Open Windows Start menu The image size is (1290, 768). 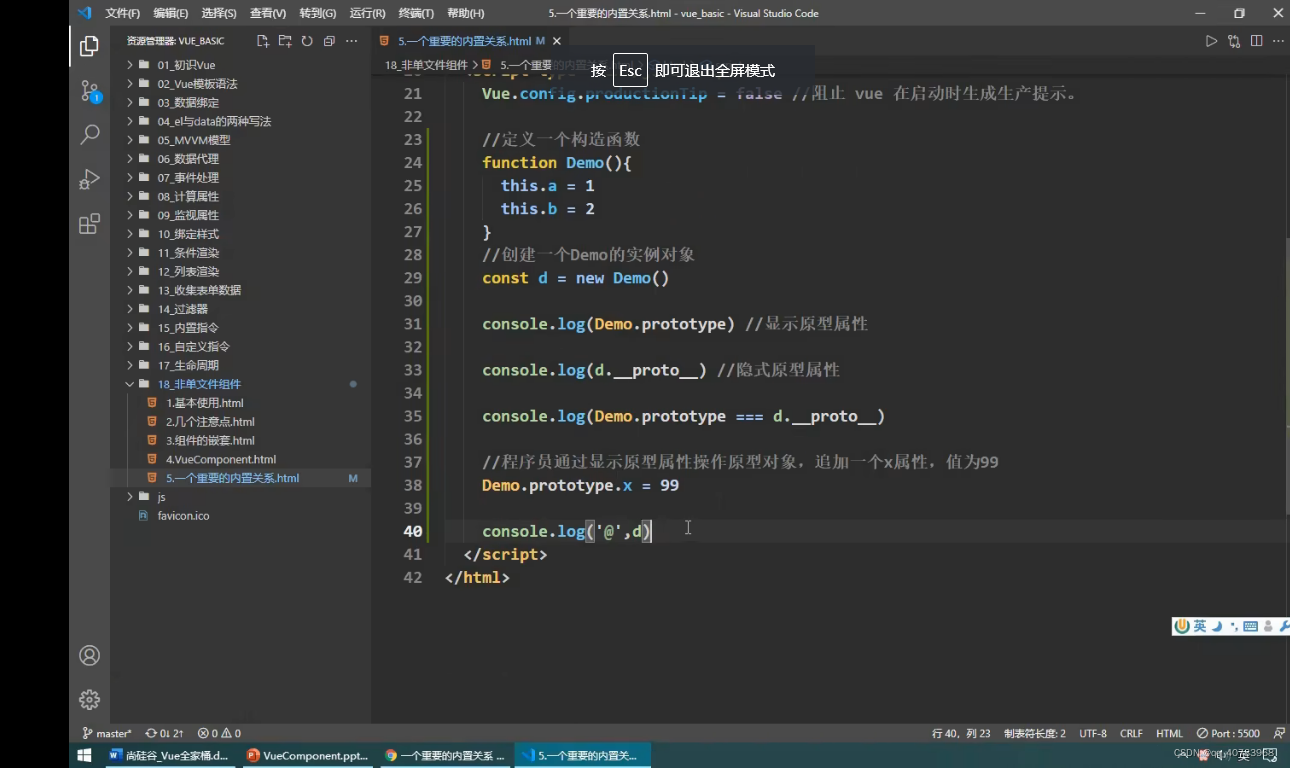pos(85,755)
